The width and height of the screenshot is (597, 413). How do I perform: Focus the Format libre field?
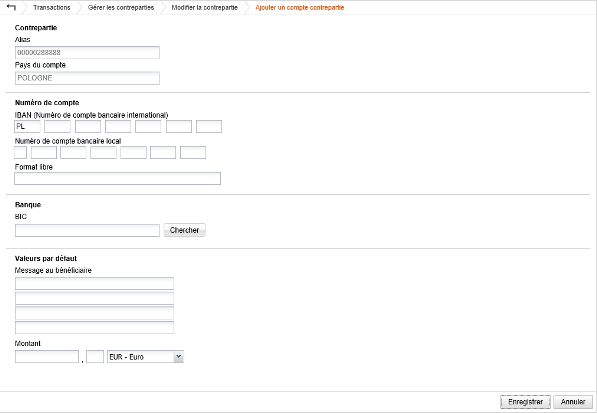118,179
